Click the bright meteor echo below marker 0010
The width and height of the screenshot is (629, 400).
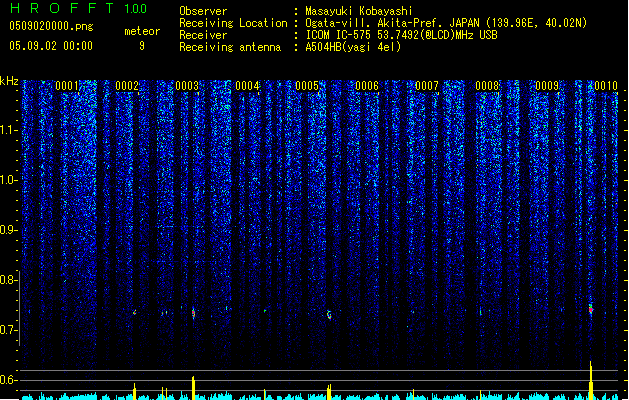pos(590,309)
